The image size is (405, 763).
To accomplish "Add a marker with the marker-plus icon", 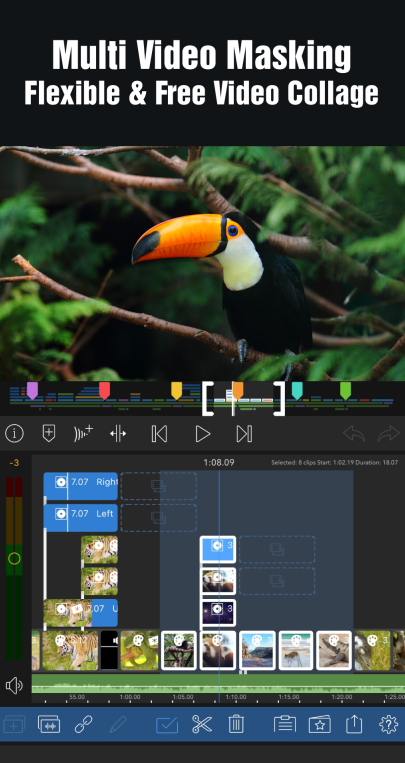I will 49,433.
